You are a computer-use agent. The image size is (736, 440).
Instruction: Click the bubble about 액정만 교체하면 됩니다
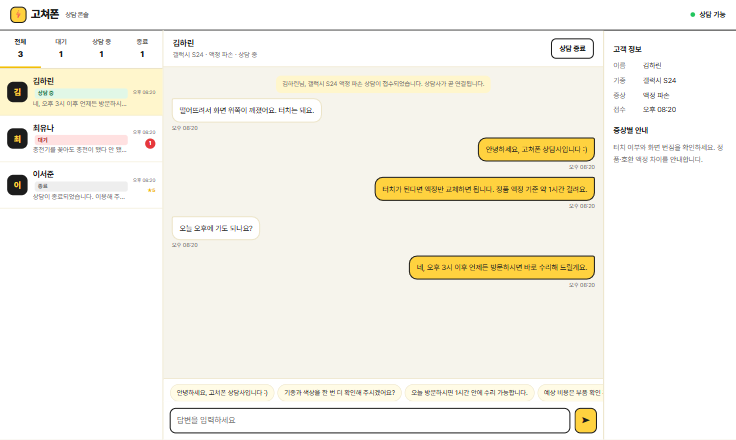click(484, 189)
